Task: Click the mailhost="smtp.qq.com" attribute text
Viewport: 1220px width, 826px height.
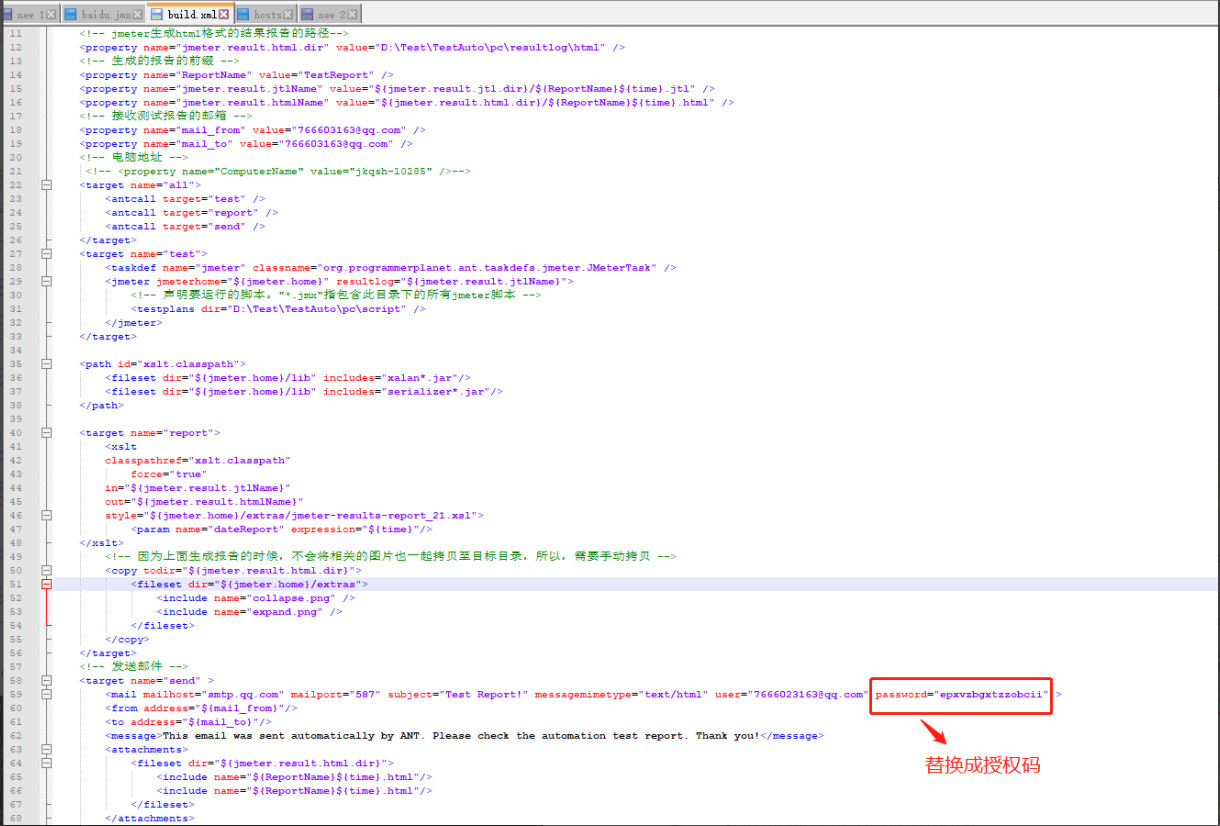Action: pyautogui.click(x=214, y=694)
